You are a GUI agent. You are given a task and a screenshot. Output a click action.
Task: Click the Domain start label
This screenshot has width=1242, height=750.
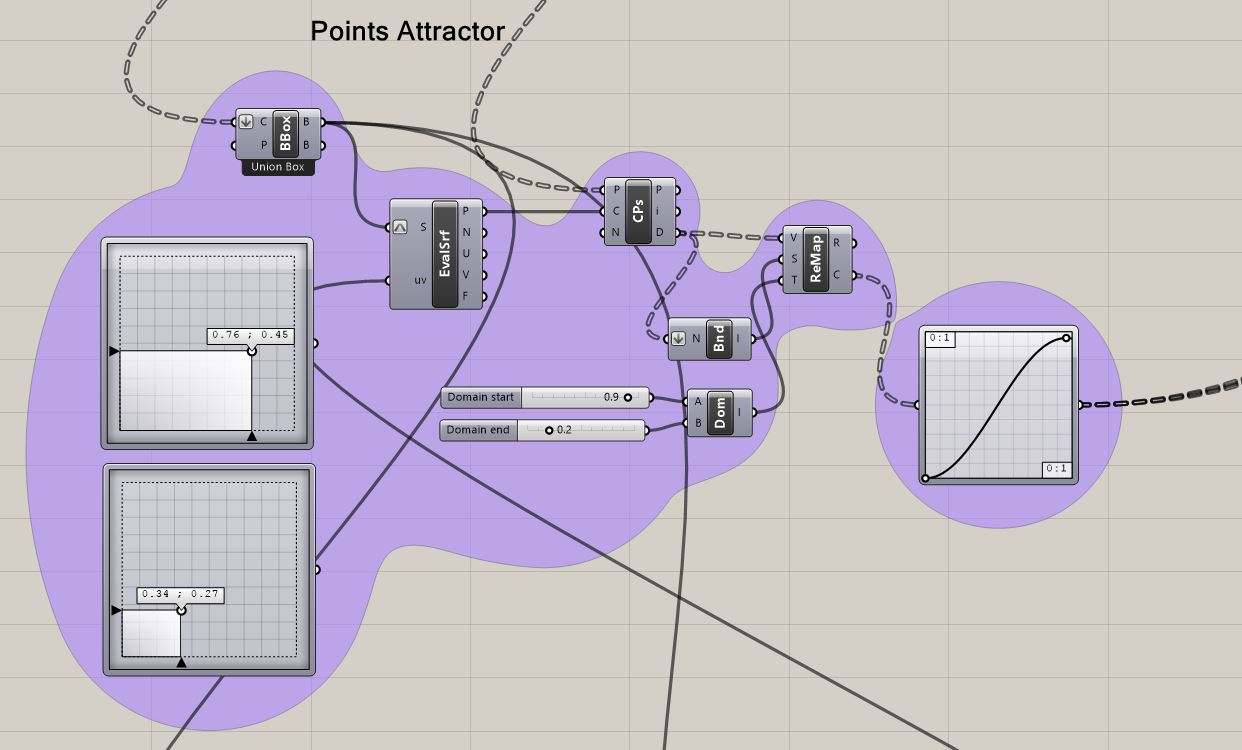(480, 397)
